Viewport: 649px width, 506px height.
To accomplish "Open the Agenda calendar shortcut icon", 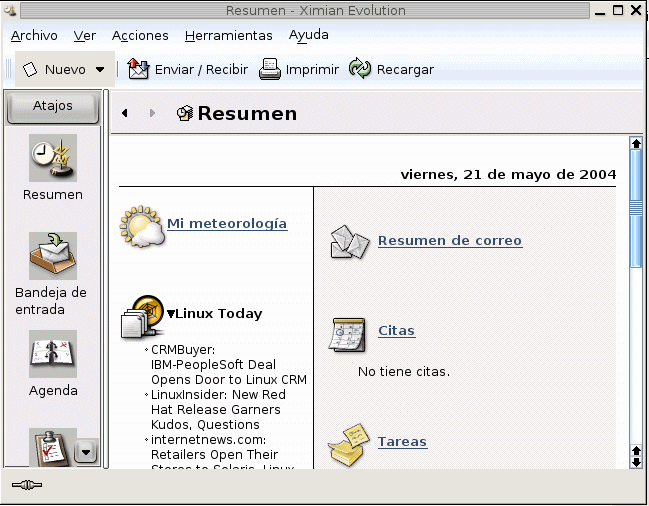I will click(x=52, y=354).
